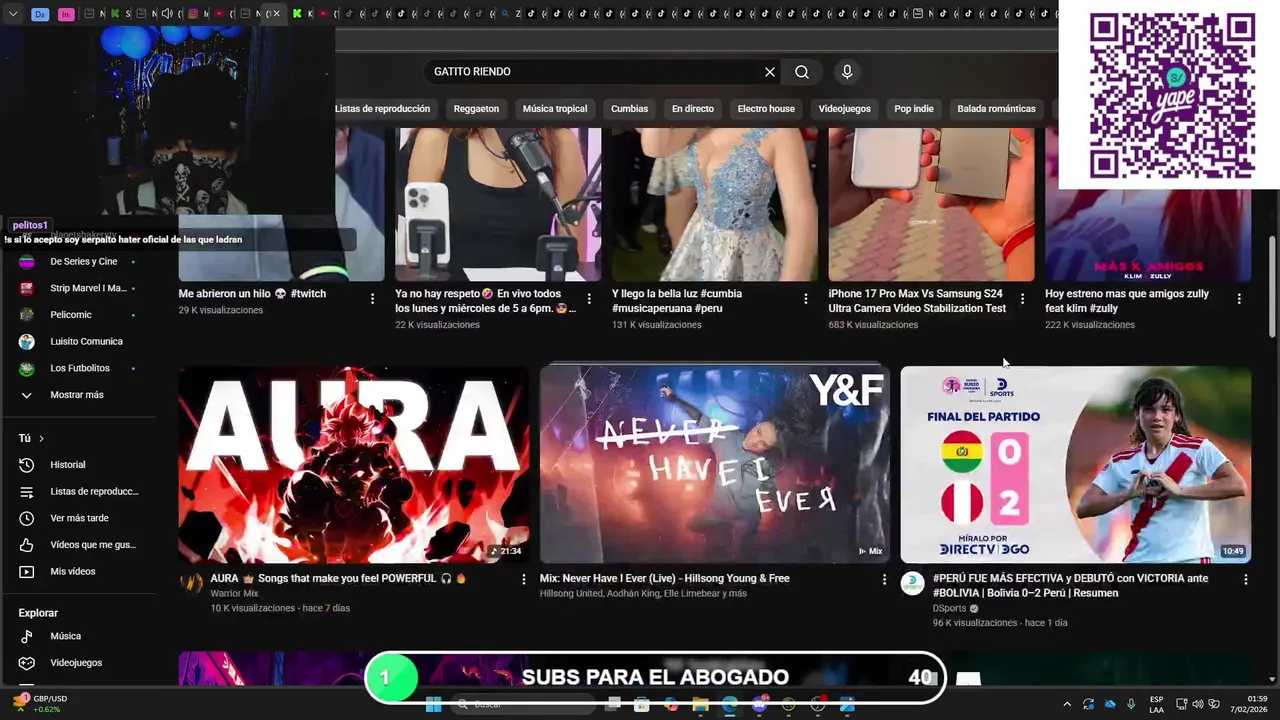Switch the ESP LAA keyboard language
This screenshot has width=1280, height=720.
click(1156, 704)
